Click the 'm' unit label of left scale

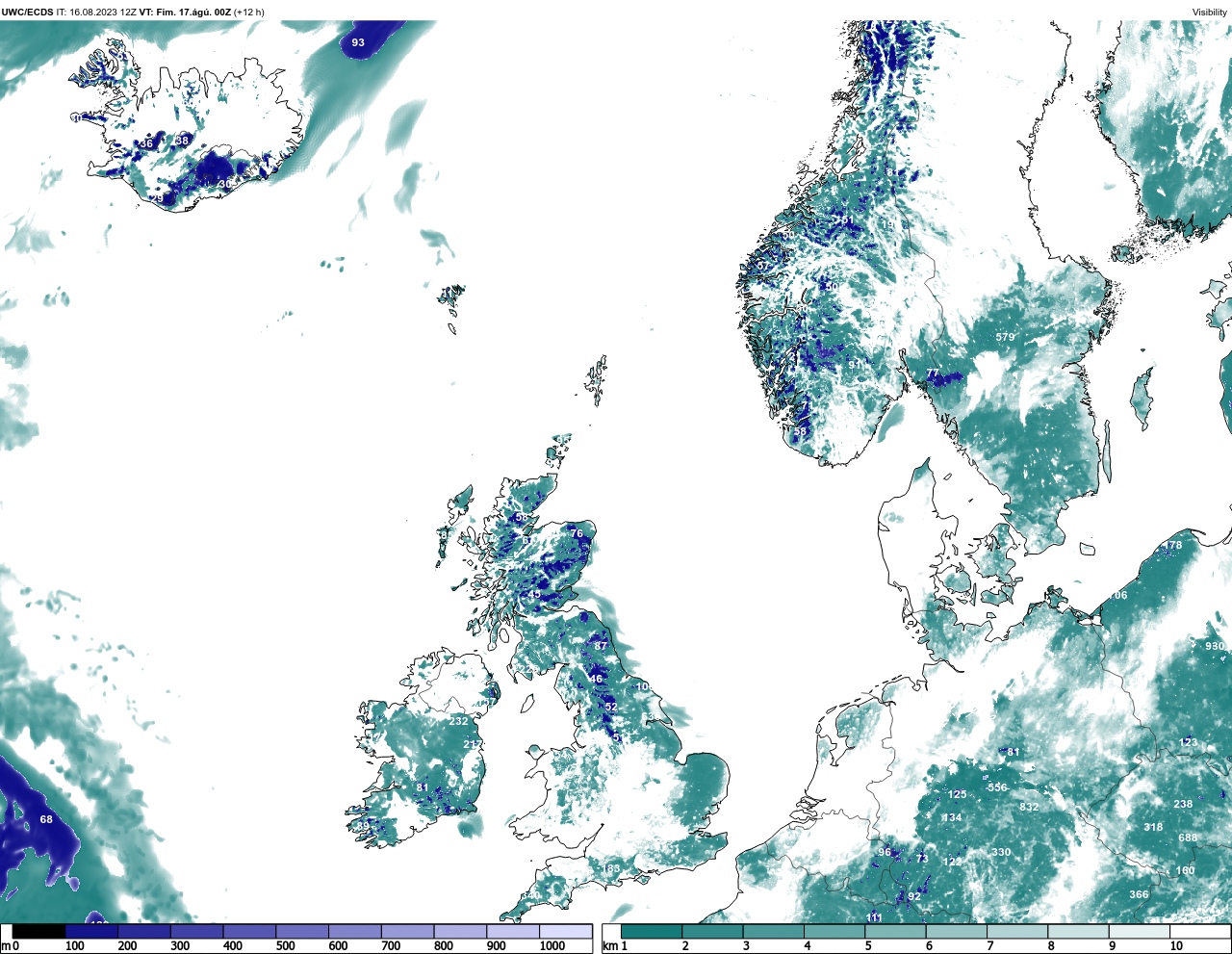click(x=5, y=946)
